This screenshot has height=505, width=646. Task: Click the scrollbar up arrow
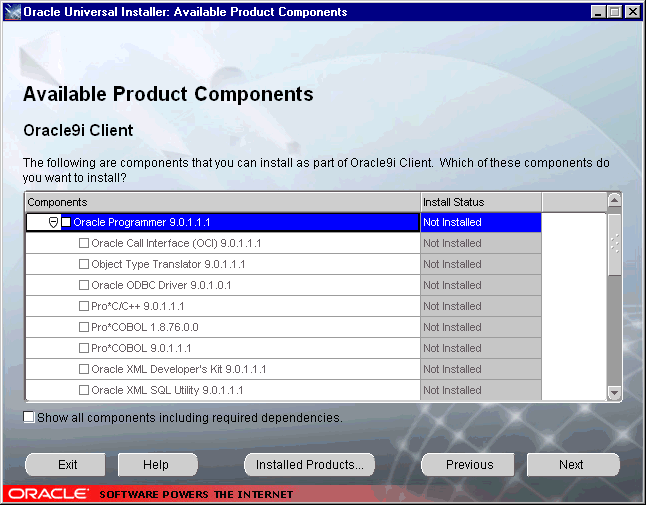(614, 201)
